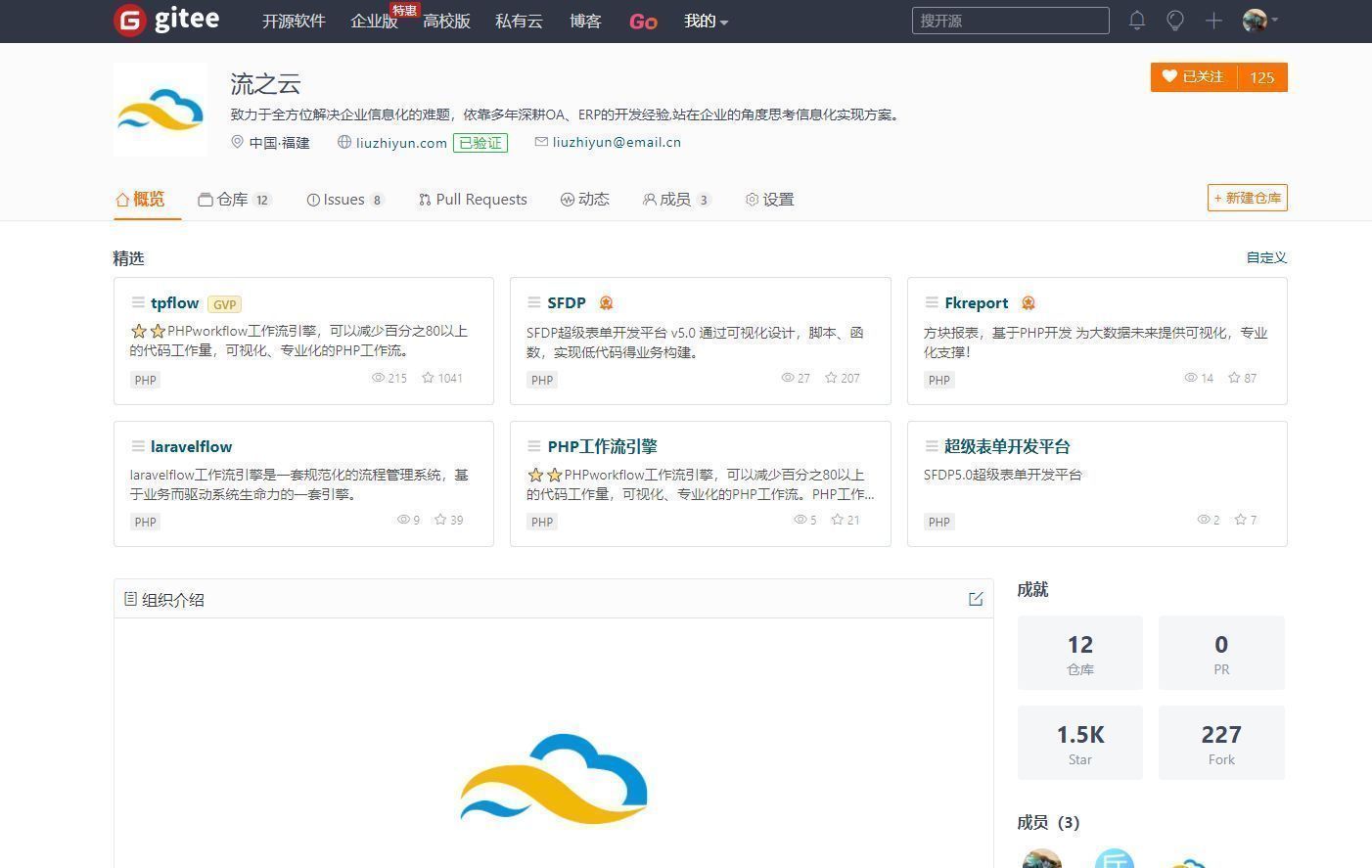Image resolution: width=1372 pixels, height=868 pixels.
Task: Click the drag handle icon of Fkreport card
Action: click(x=932, y=302)
